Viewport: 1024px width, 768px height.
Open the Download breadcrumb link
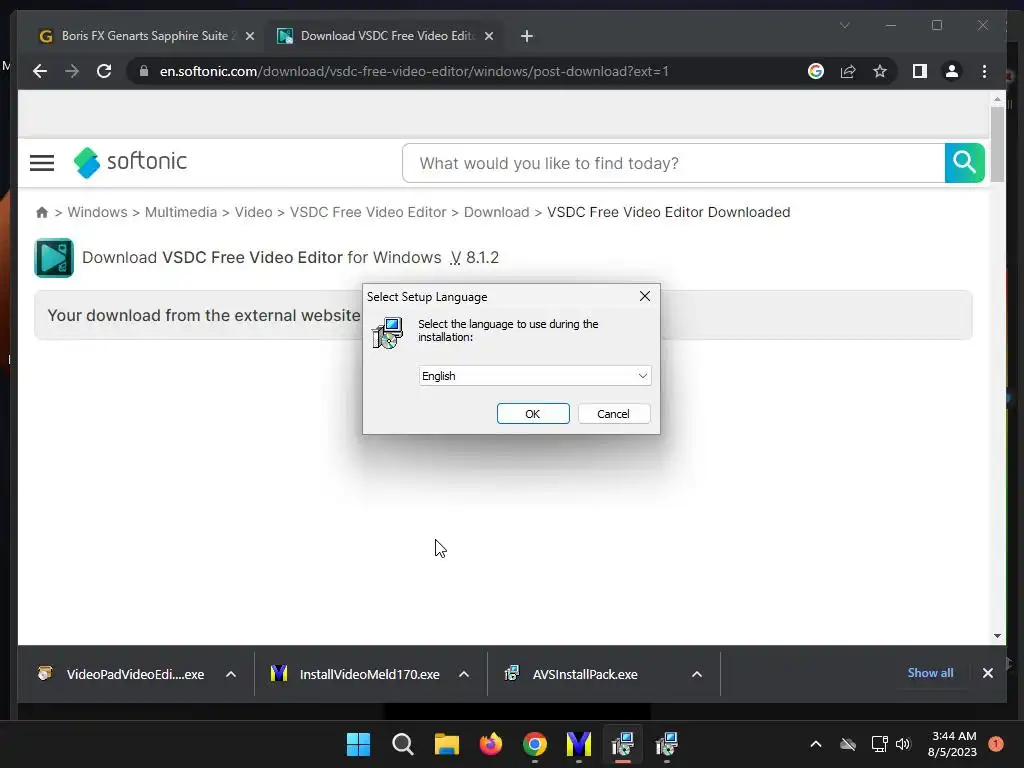(496, 212)
